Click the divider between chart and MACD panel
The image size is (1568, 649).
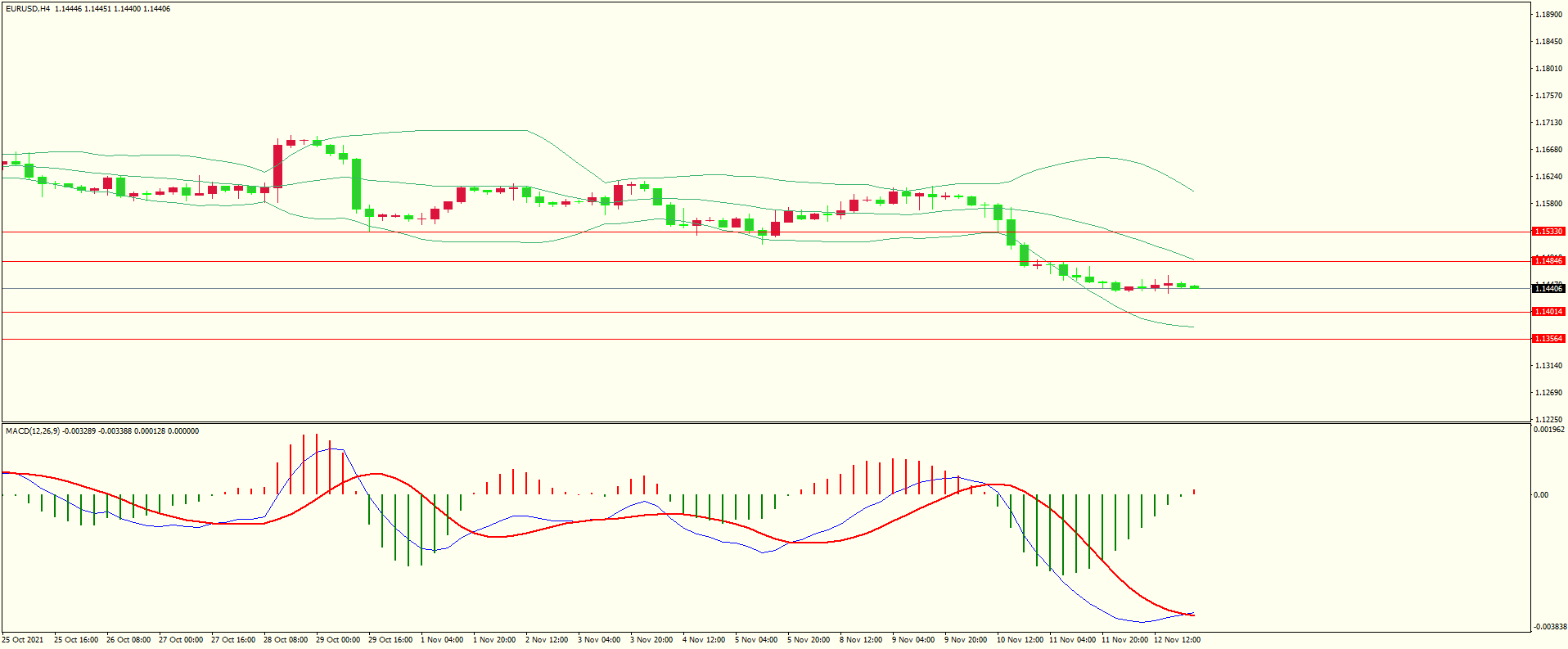[765, 423]
